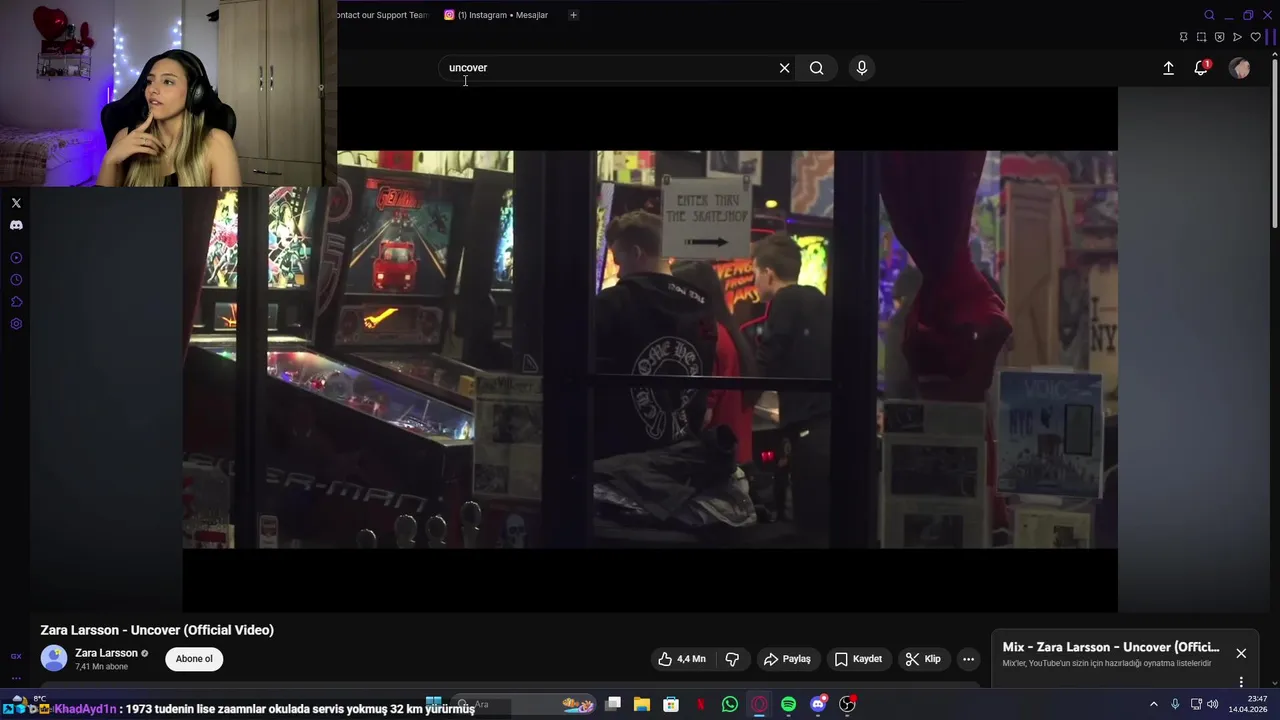Select Opera GX in the taskbar
Image resolution: width=1280 pixels, height=720 pixels.
pos(759,705)
